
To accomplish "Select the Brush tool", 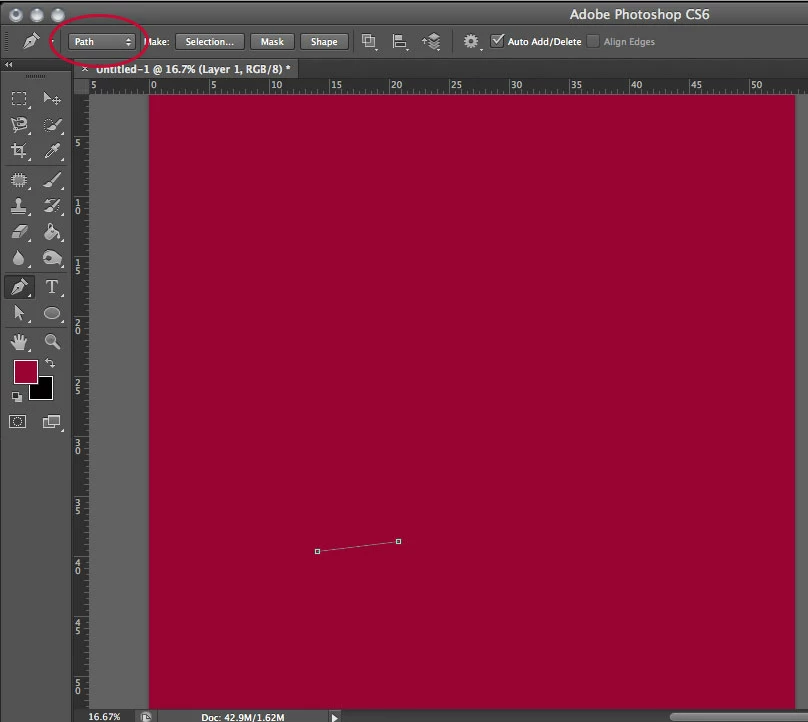I will [52, 180].
